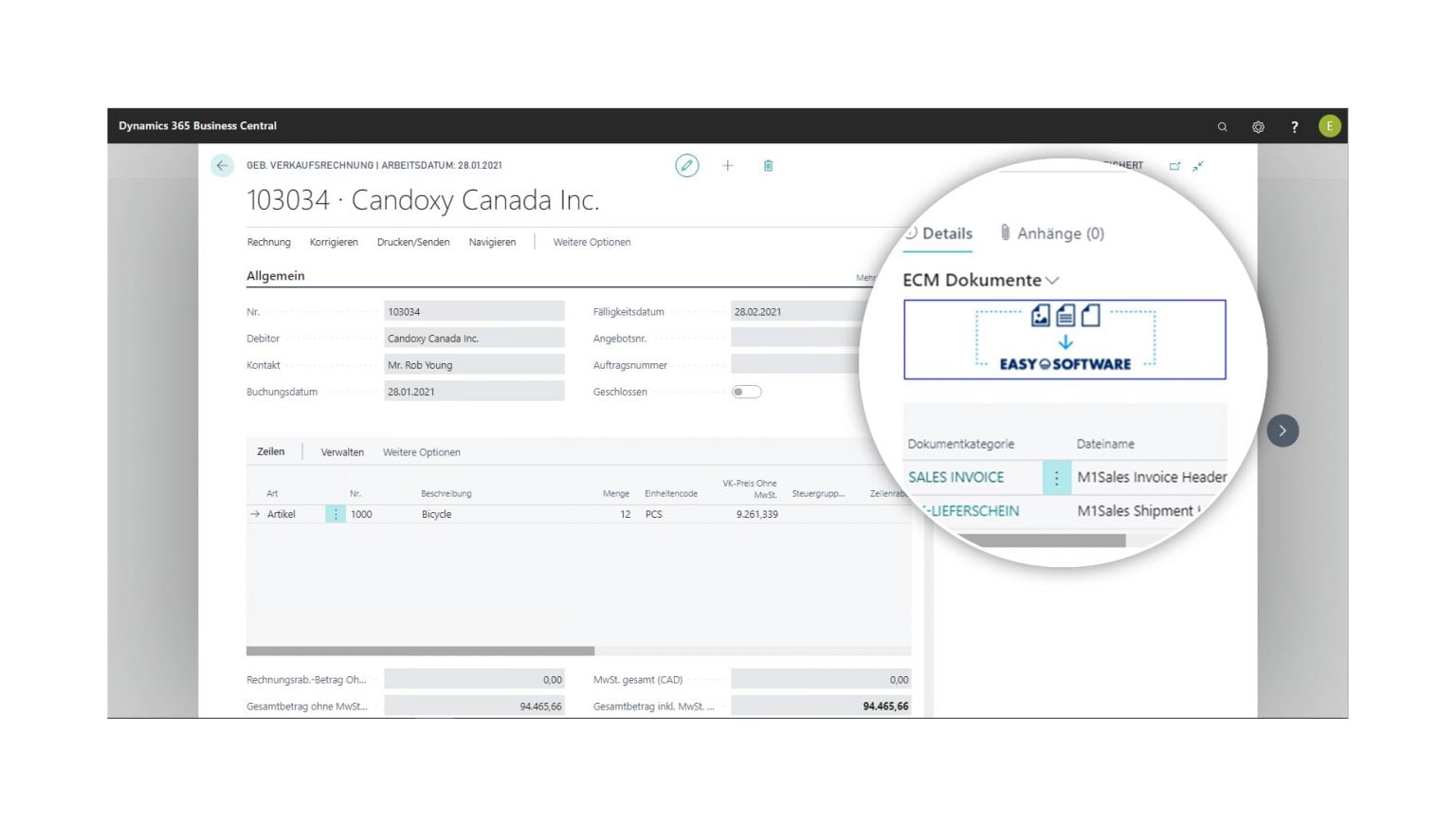Click the help question mark icon
The image size is (1456, 826).
(1294, 125)
